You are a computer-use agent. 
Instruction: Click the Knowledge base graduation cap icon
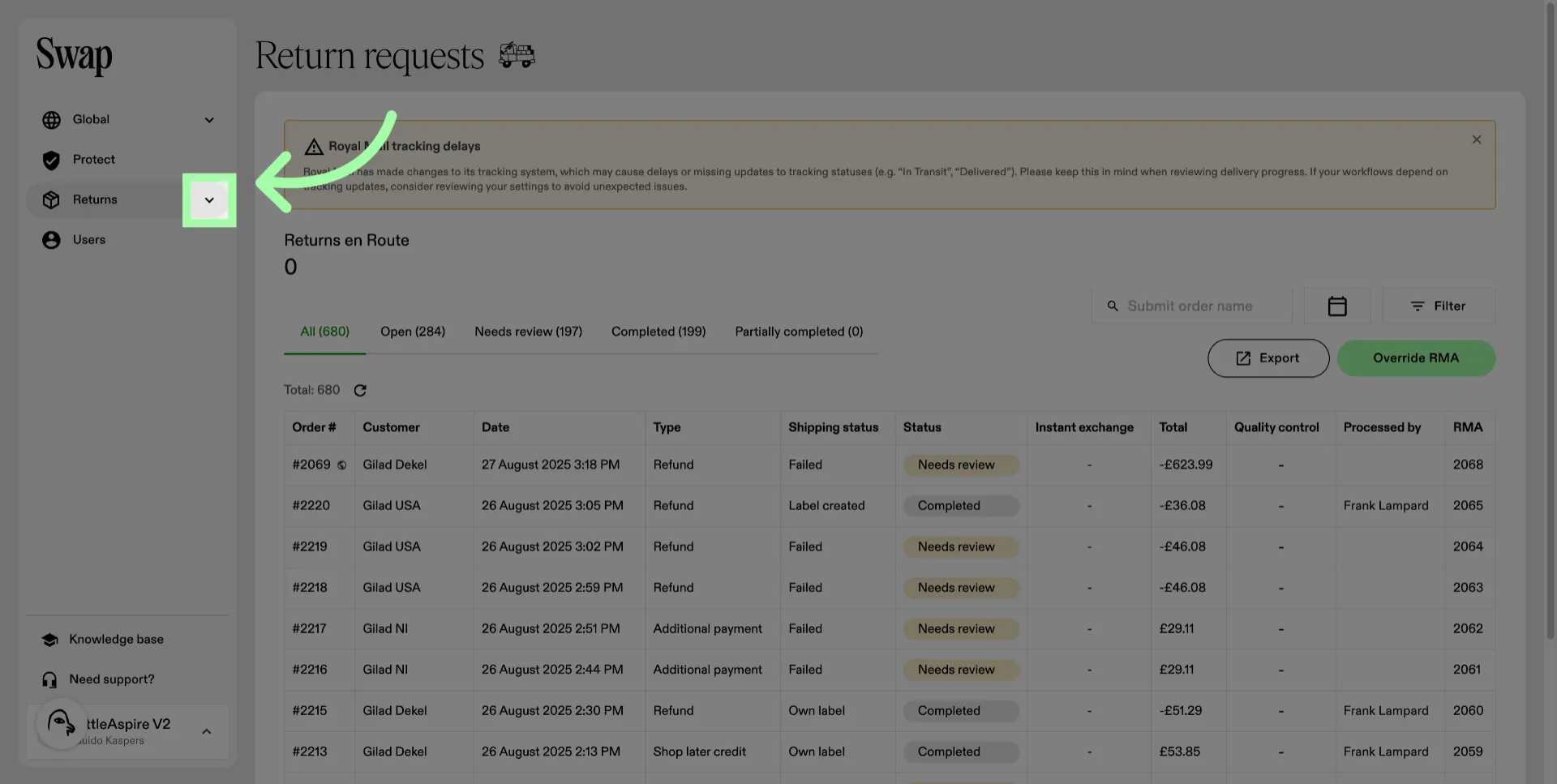49,640
